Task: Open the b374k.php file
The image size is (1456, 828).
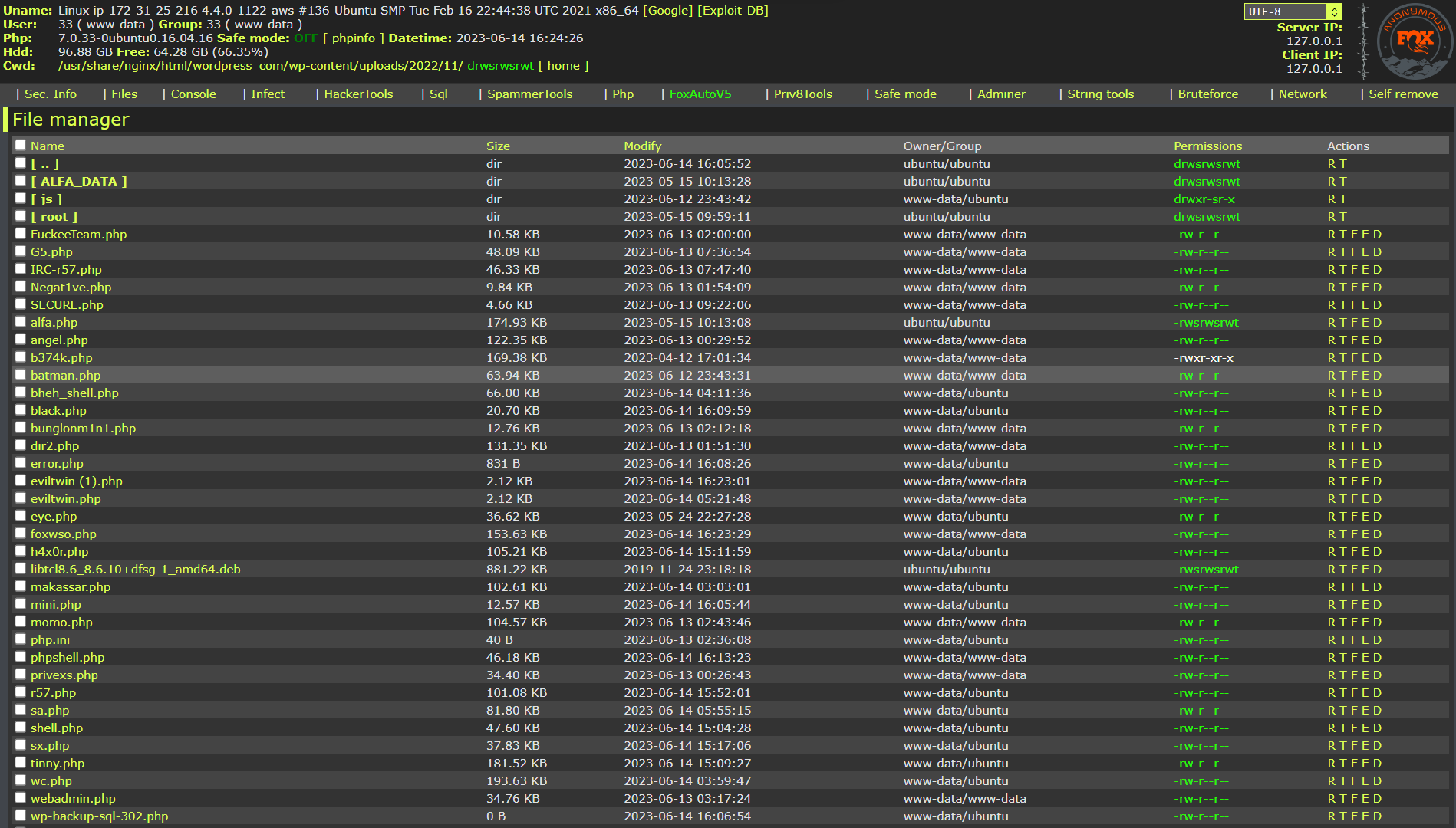Action: [61, 358]
